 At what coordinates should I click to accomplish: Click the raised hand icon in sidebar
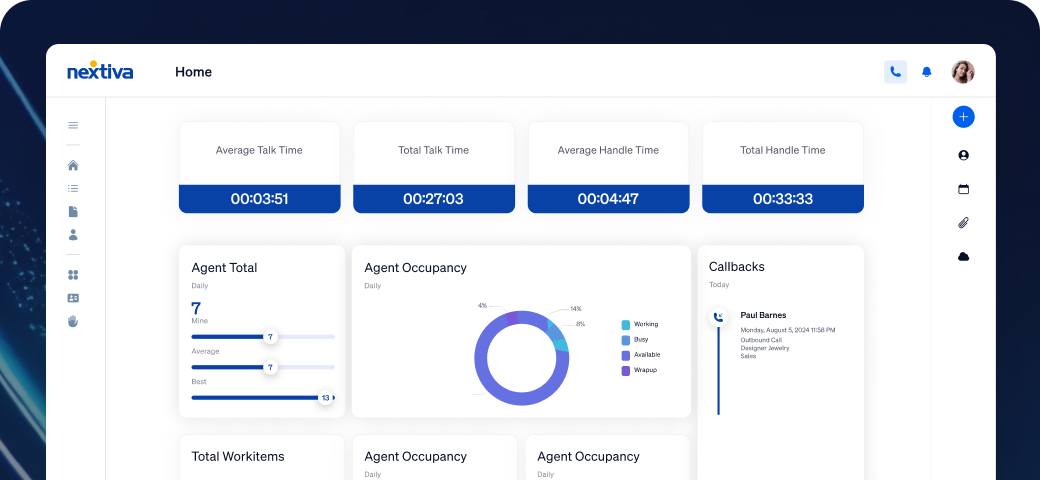73,321
